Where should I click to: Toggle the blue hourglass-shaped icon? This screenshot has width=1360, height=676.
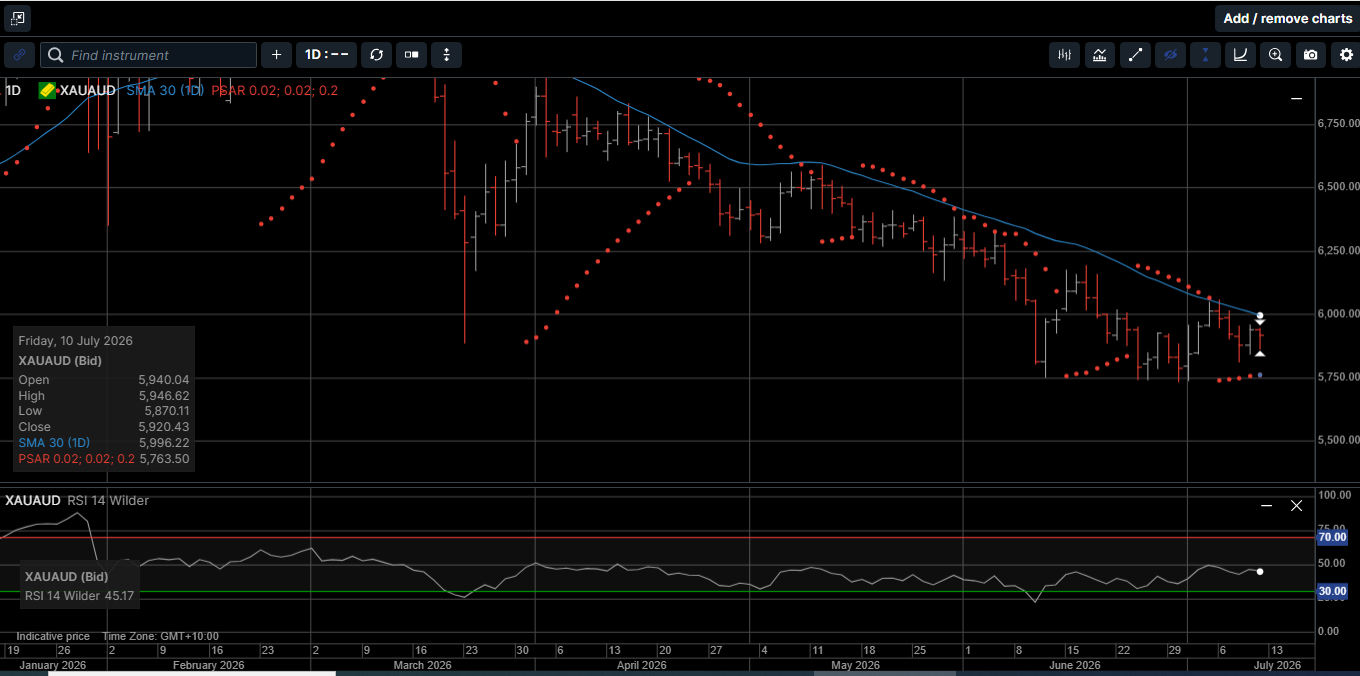(x=1205, y=55)
